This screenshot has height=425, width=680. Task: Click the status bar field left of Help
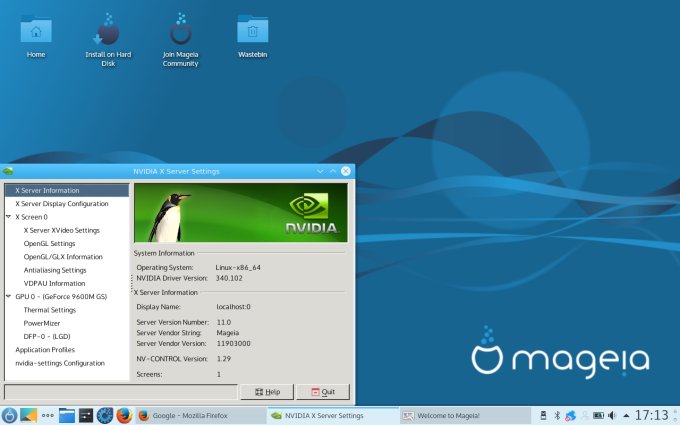121,392
